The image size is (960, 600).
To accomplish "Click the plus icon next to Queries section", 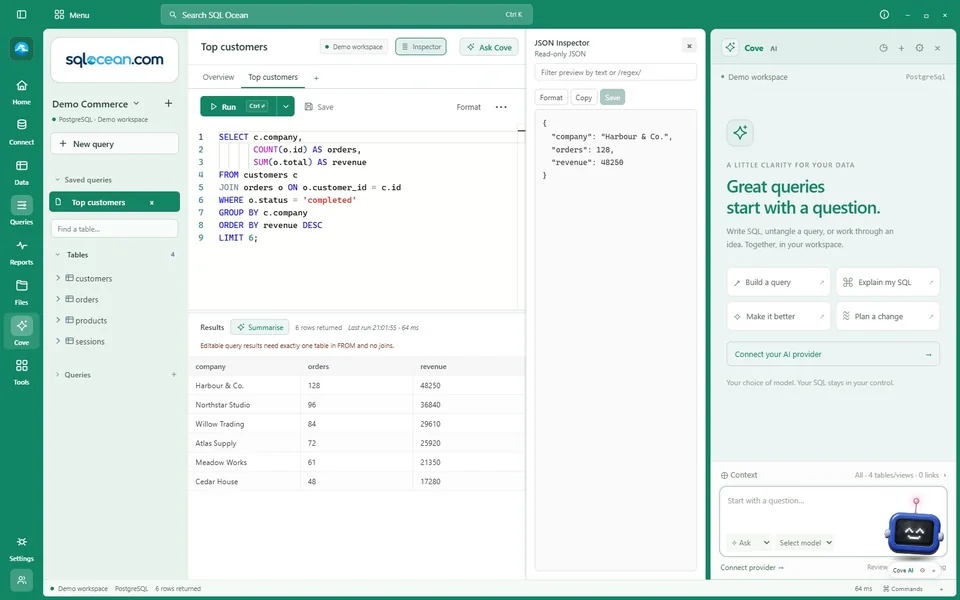I will (x=174, y=375).
